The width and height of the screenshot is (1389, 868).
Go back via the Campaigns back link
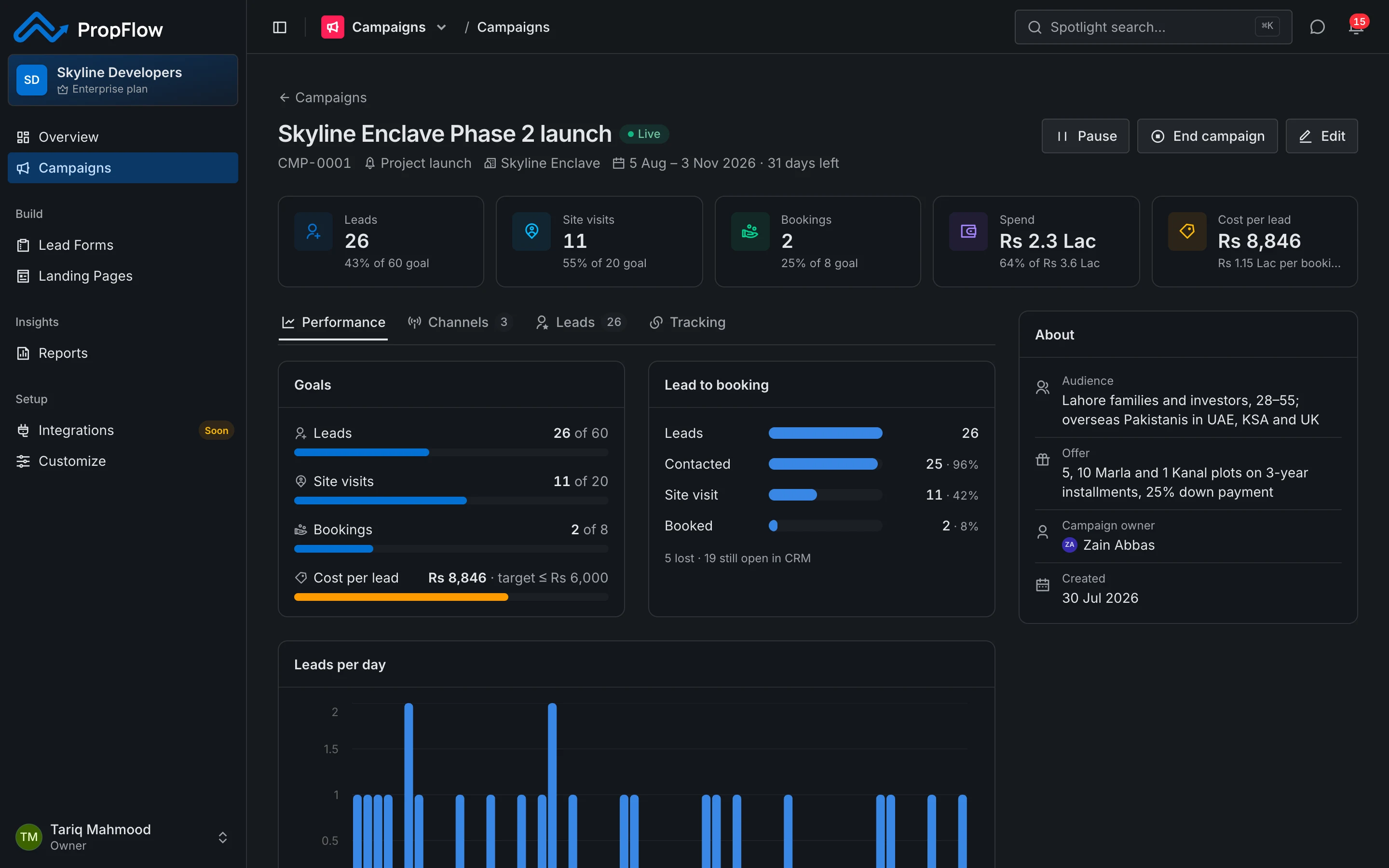[x=323, y=97]
